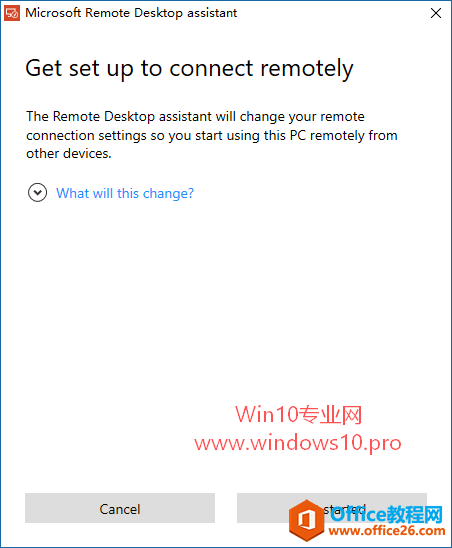Click the word 'PC' in the description
Screen dimensions: 452x548
pos(298,135)
